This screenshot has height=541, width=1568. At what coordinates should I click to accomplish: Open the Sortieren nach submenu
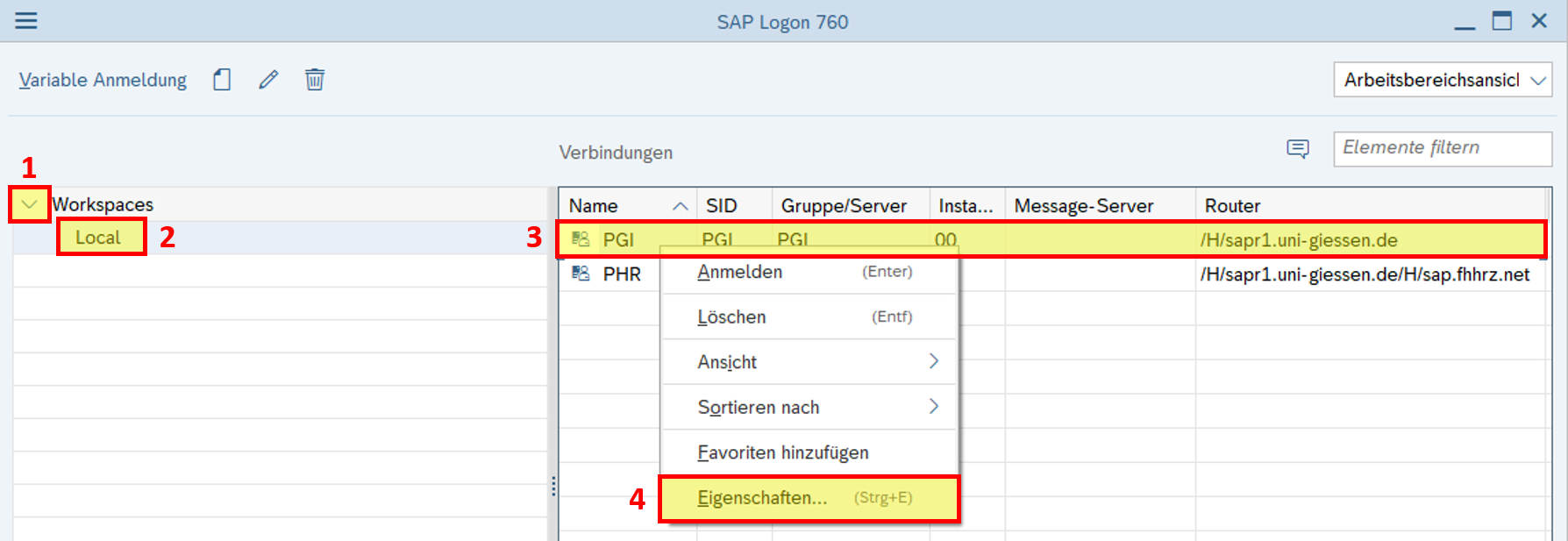click(809, 407)
